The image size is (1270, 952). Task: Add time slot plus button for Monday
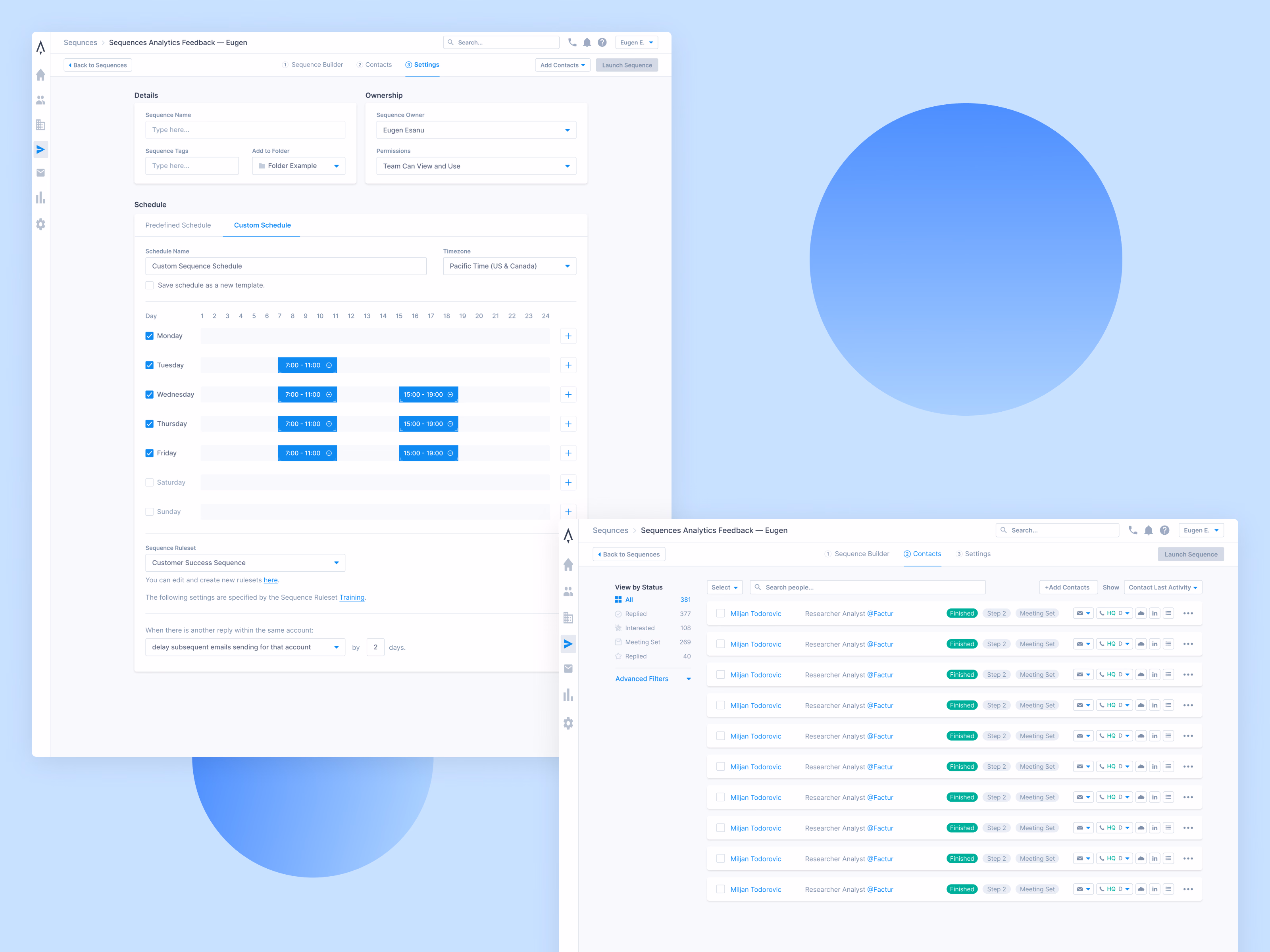pyautogui.click(x=568, y=336)
